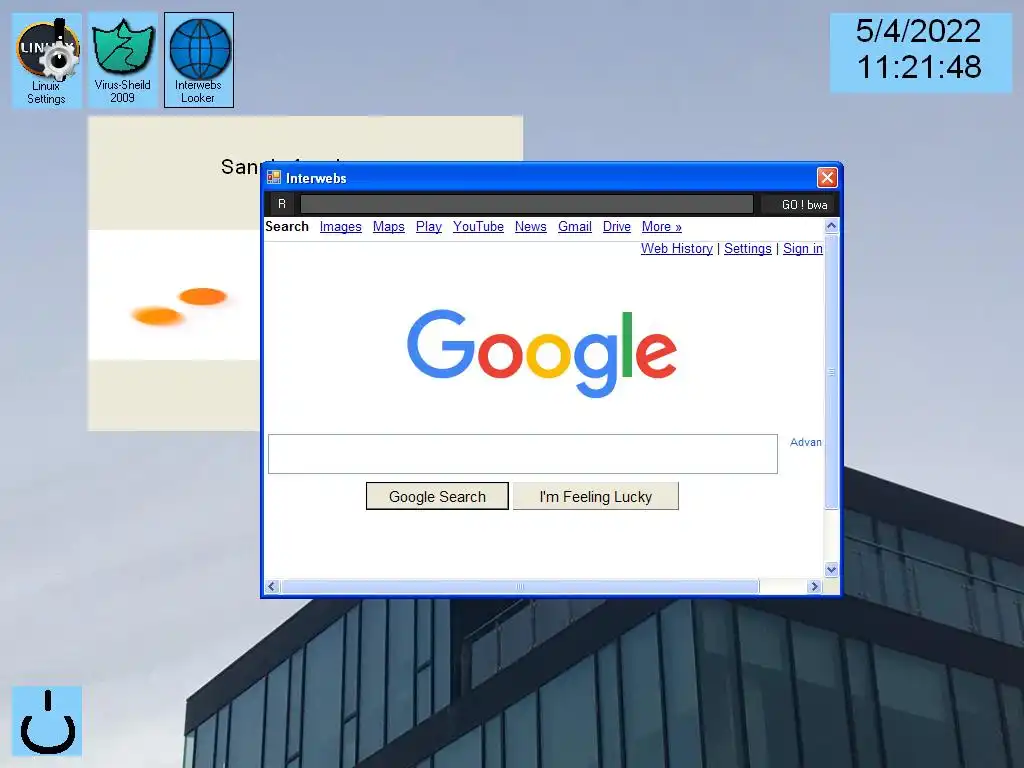The width and height of the screenshot is (1024, 768).
Task: Open the Linuix Settings desktop icon
Action: click(x=46, y=60)
